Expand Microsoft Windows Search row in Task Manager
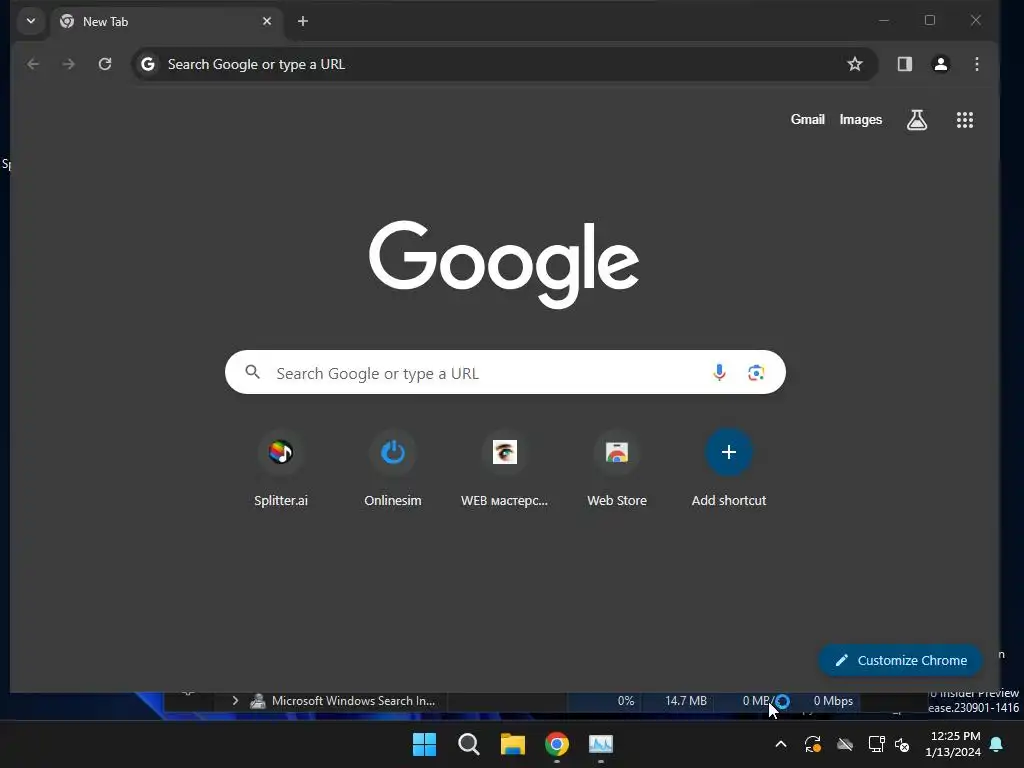 [x=235, y=701]
